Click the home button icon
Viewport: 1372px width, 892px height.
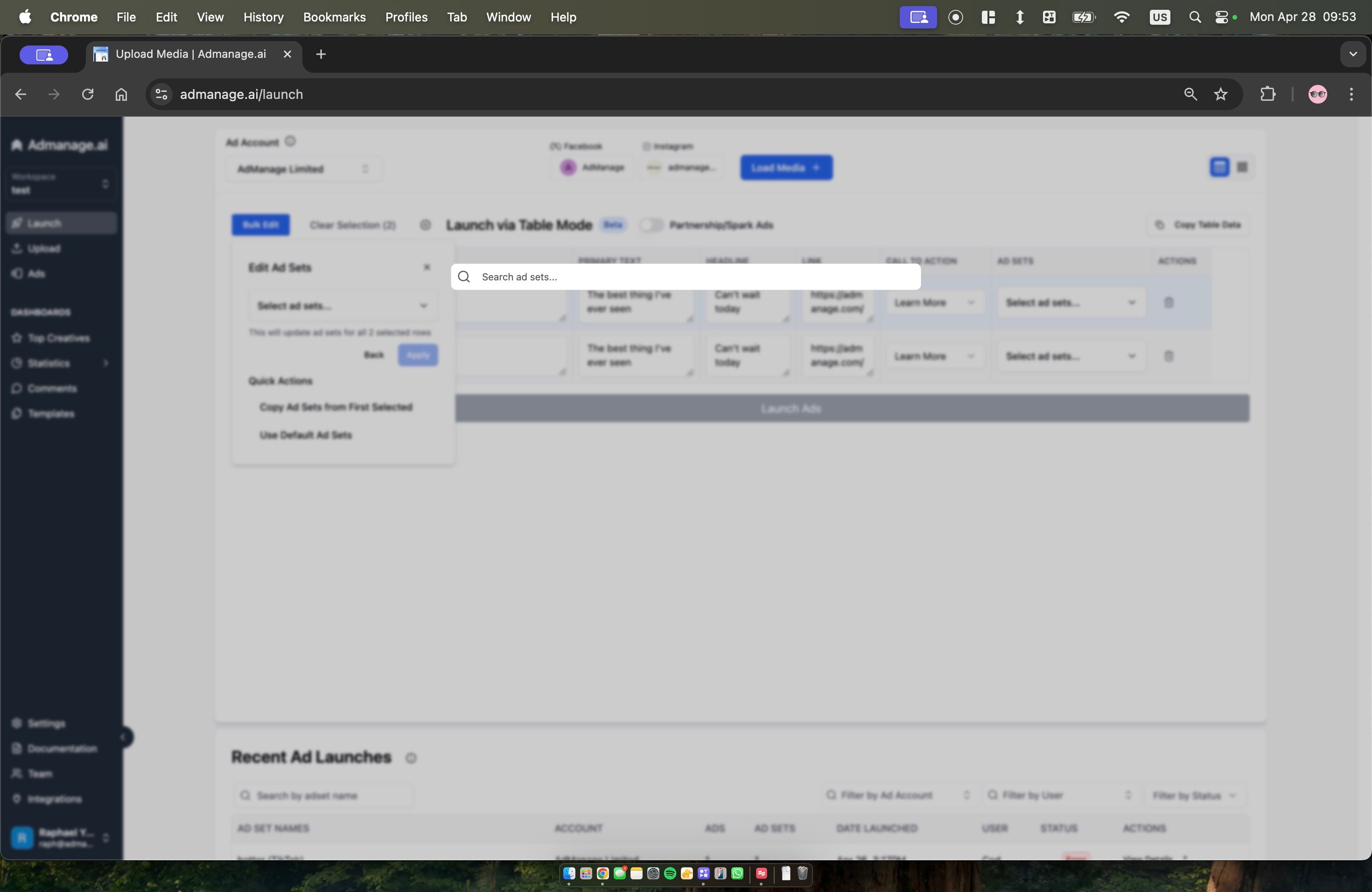coord(121,94)
